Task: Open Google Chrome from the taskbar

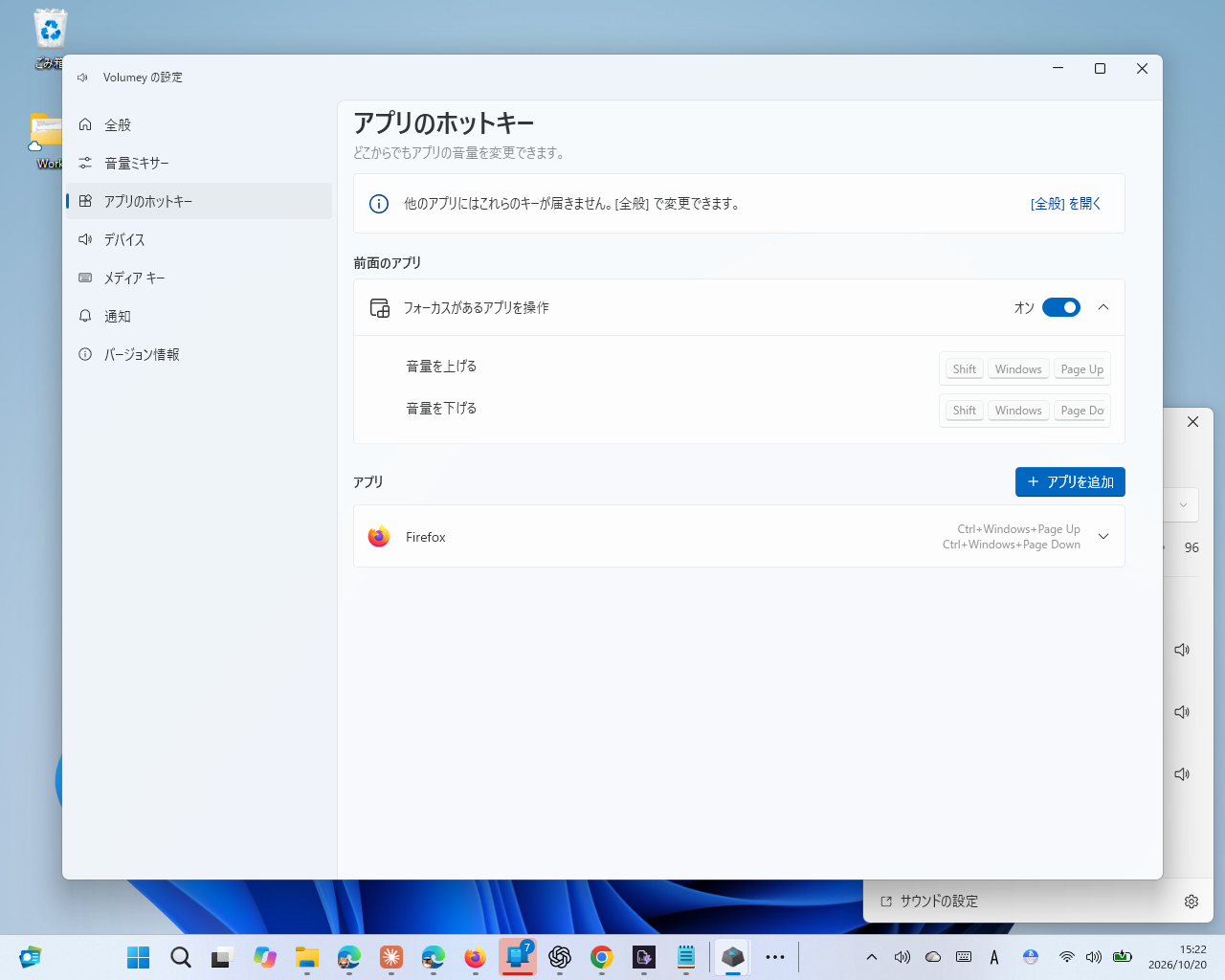Action: tap(602, 957)
